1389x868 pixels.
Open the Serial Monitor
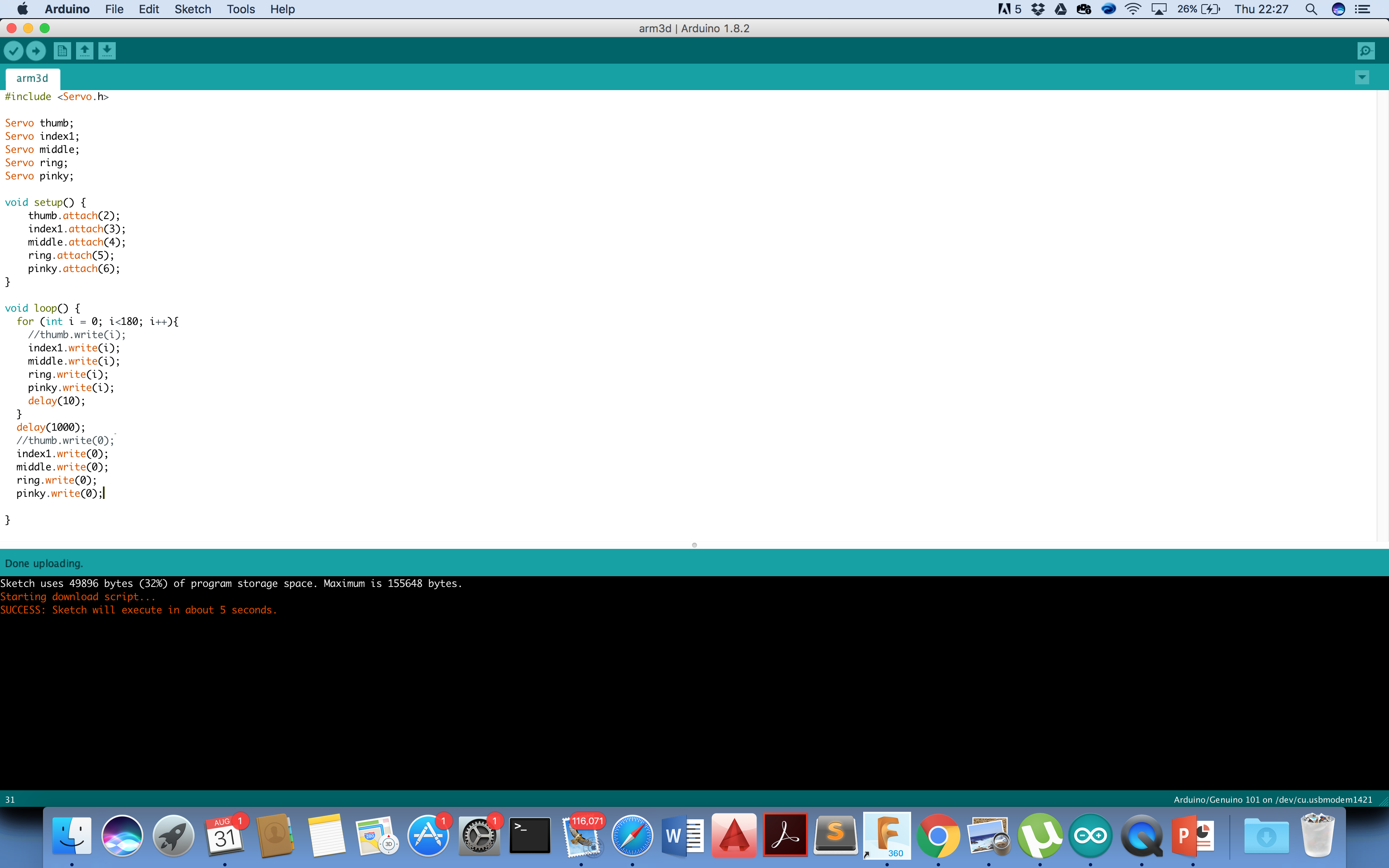tap(1366, 51)
